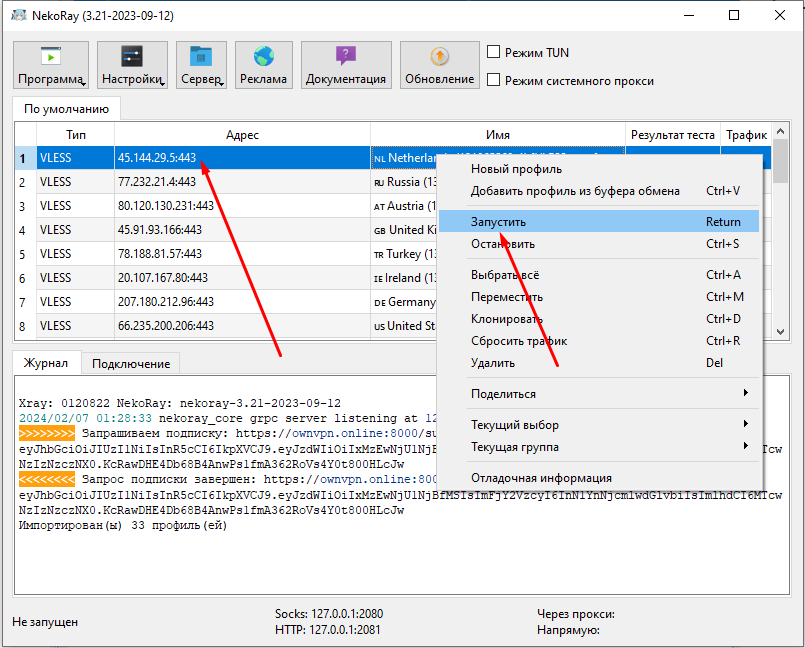The image size is (805, 648).
Task: Switch to the Подключение tab
Action: click(131, 364)
